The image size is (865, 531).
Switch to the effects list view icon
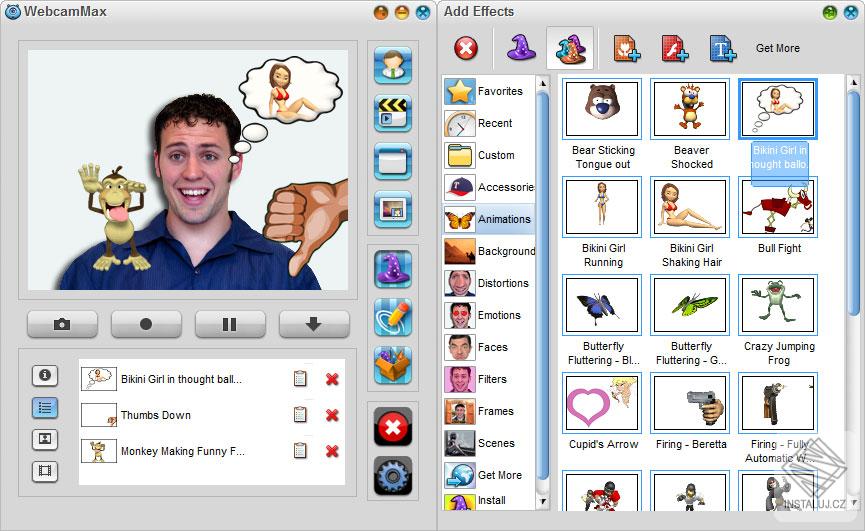45,407
